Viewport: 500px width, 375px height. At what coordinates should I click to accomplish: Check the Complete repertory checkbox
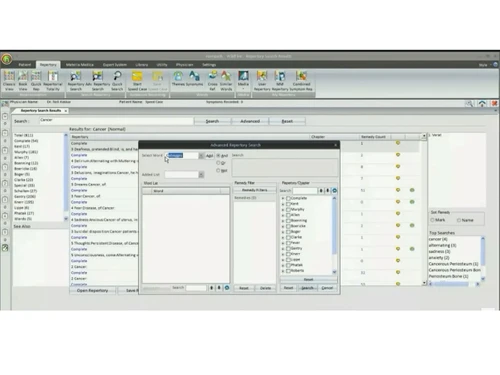coord(288,198)
